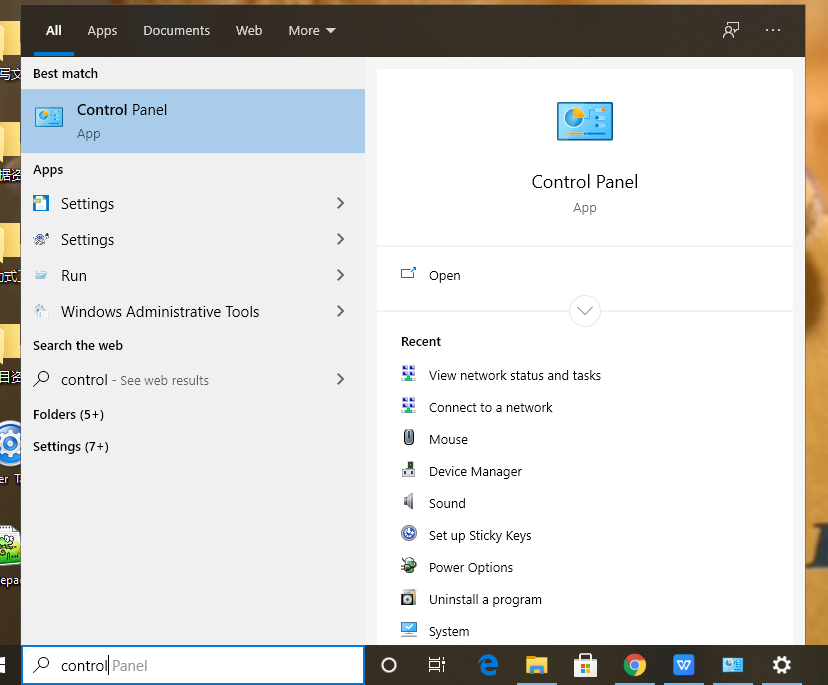Expand the More filter dropdown
The height and width of the screenshot is (685, 828).
point(312,31)
